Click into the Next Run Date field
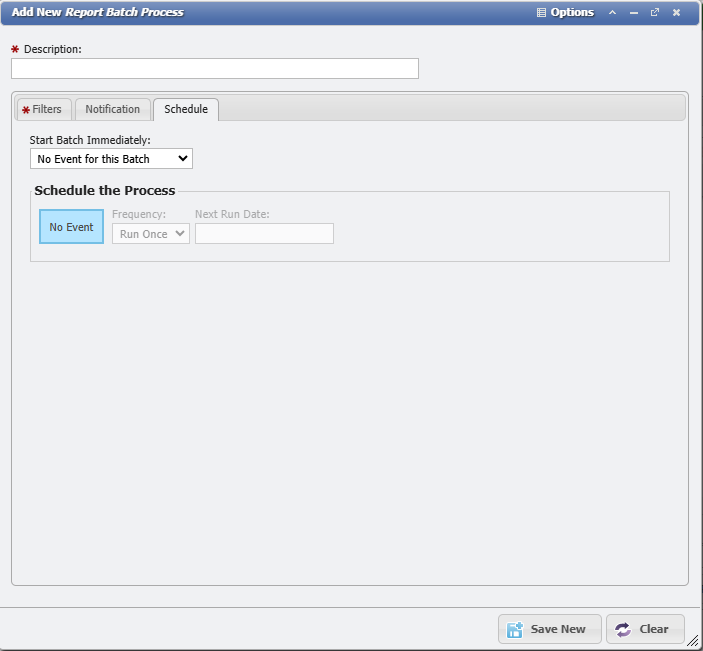The height and width of the screenshot is (651, 703). tap(264, 234)
